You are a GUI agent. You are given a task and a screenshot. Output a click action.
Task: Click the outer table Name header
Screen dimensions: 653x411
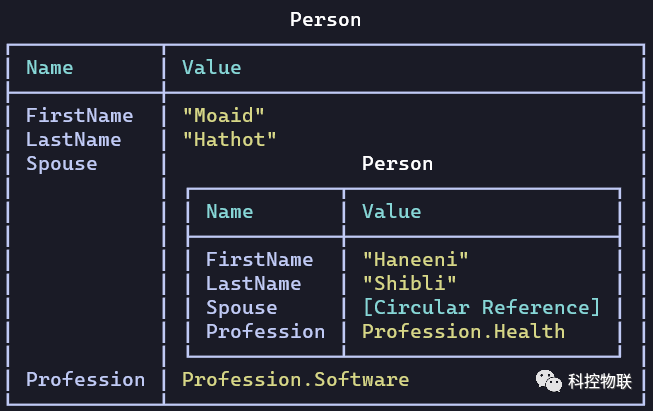click(x=49, y=67)
